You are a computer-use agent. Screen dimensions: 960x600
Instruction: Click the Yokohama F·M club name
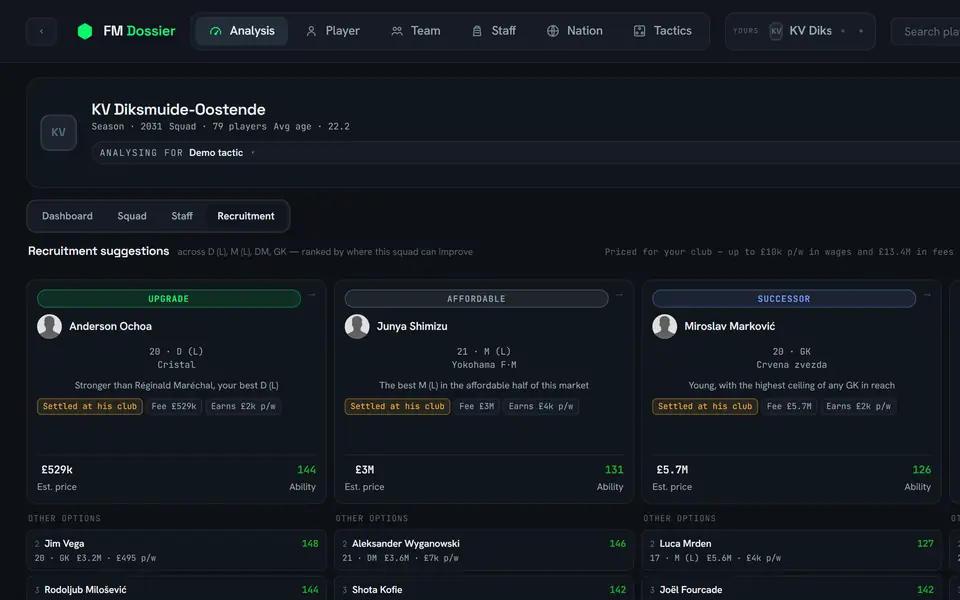tap(484, 365)
